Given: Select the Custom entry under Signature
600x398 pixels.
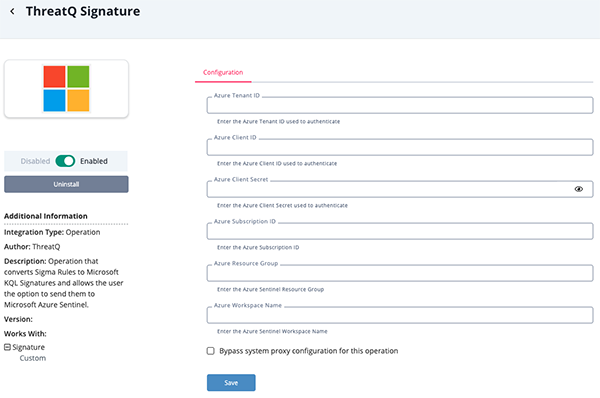Looking at the screenshot, I should tap(33, 358).
